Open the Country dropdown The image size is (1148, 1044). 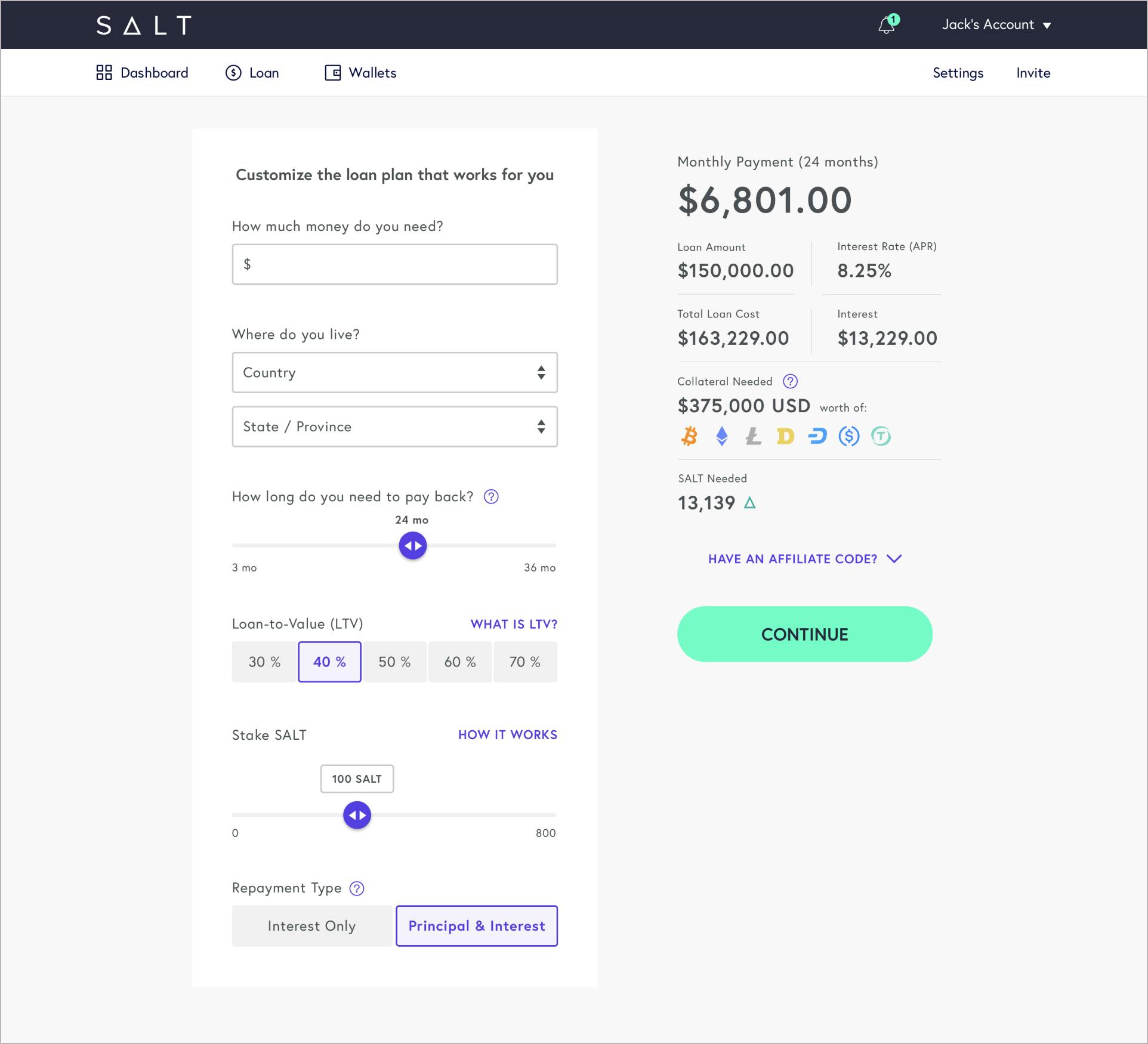pos(393,372)
